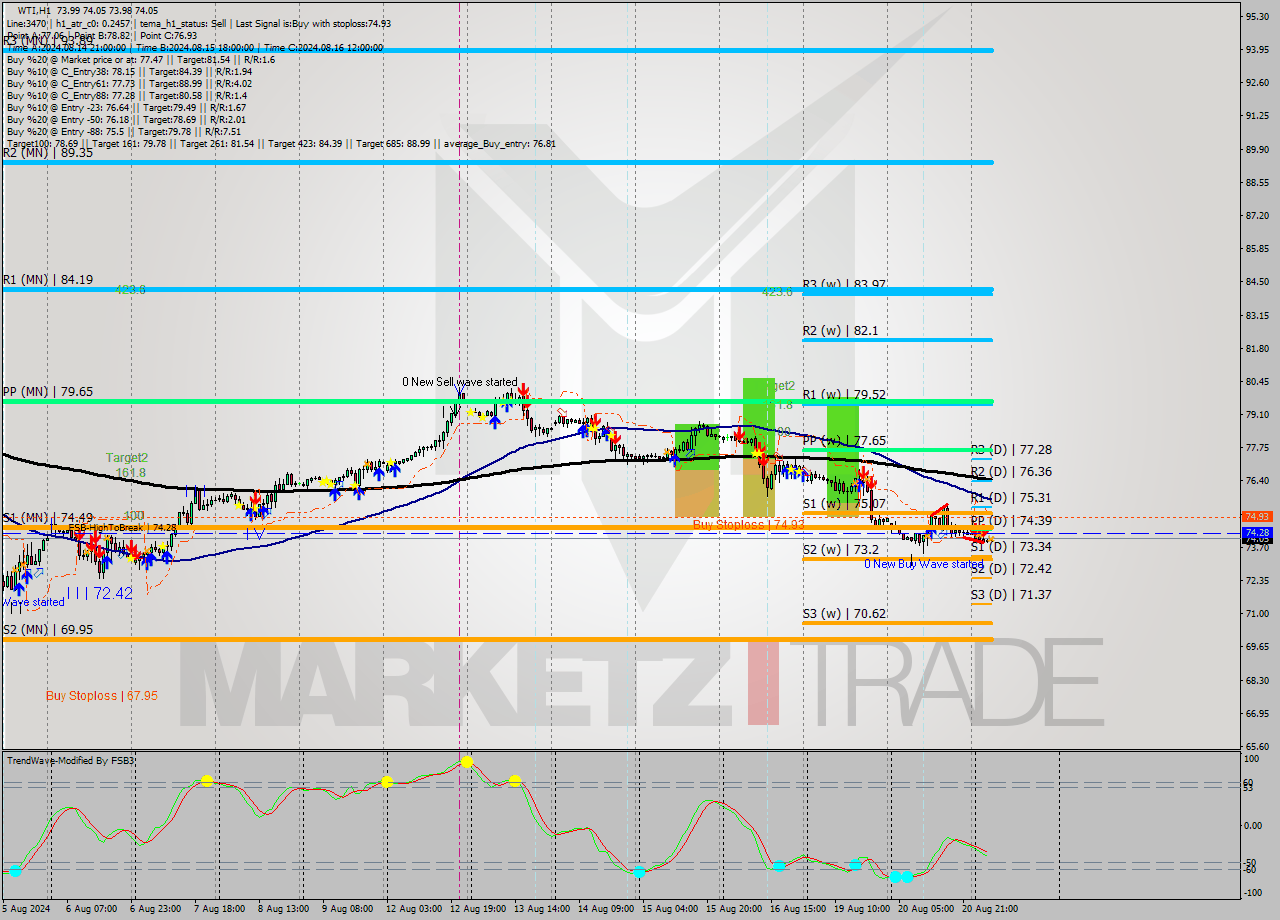1280x920 pixels.
Task: Click the R1 (w) | 79.52 weekly label
Action: point(844,394)
